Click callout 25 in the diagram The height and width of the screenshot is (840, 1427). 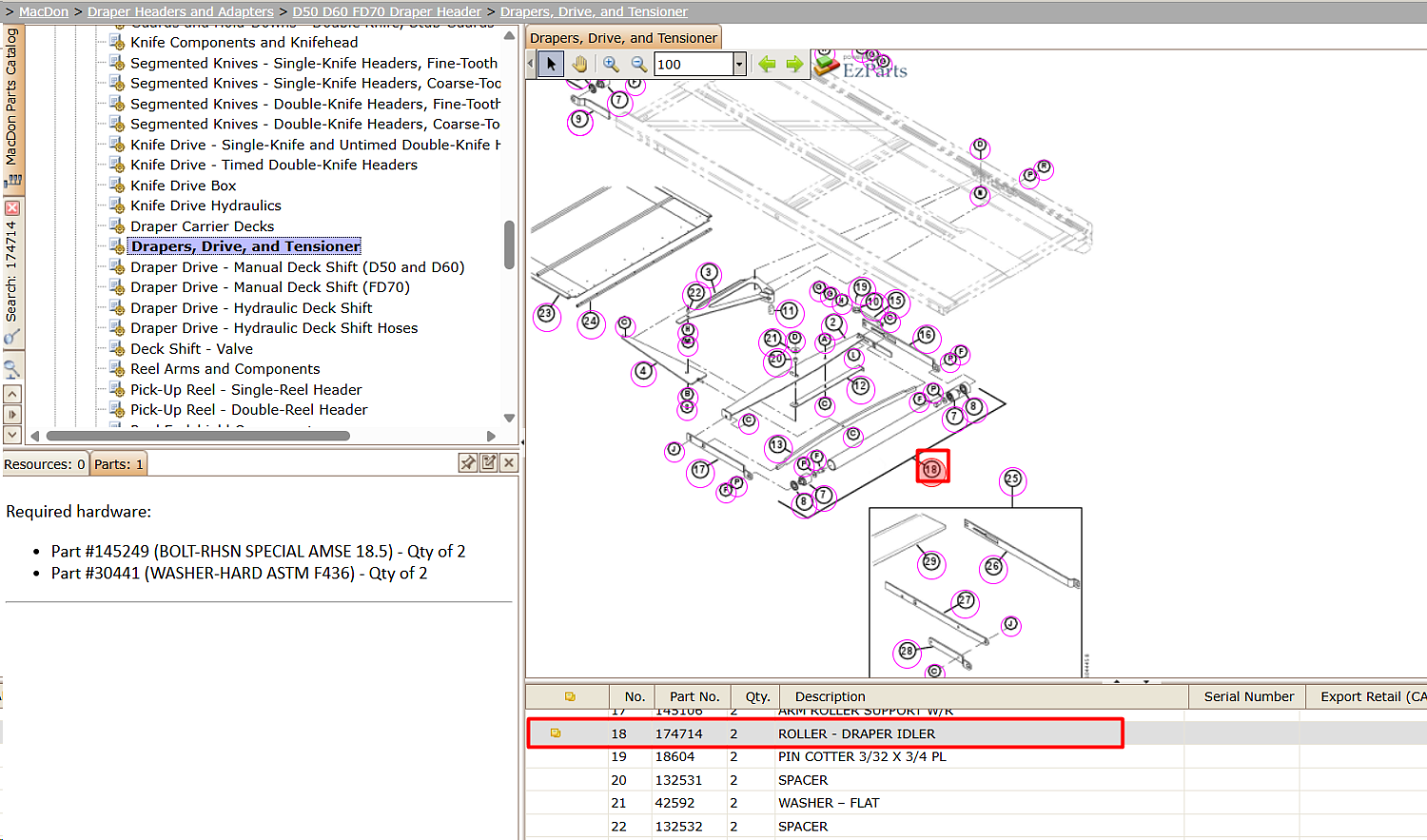(x=1012, y=479)
